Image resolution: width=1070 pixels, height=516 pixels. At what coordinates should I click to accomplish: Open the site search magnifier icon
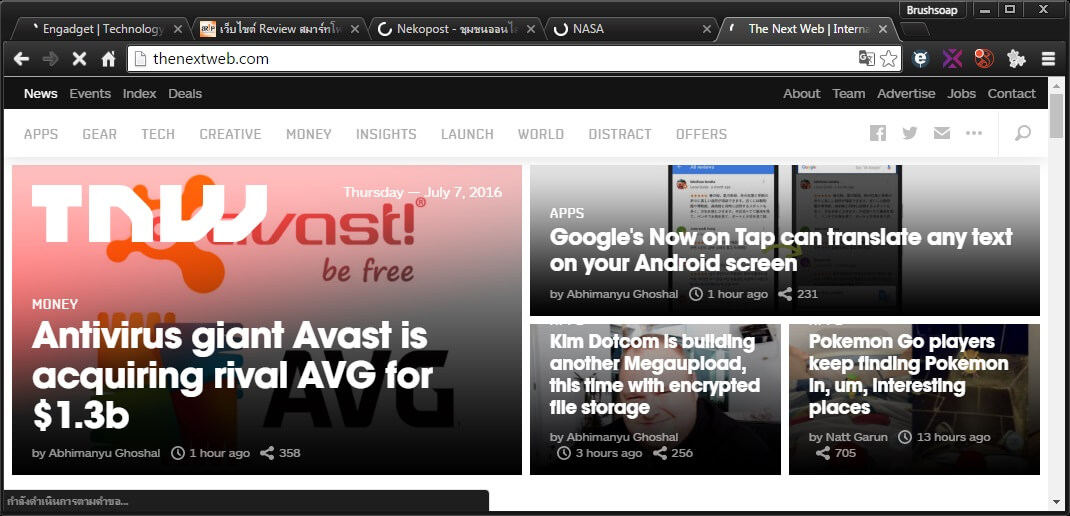1023,134
